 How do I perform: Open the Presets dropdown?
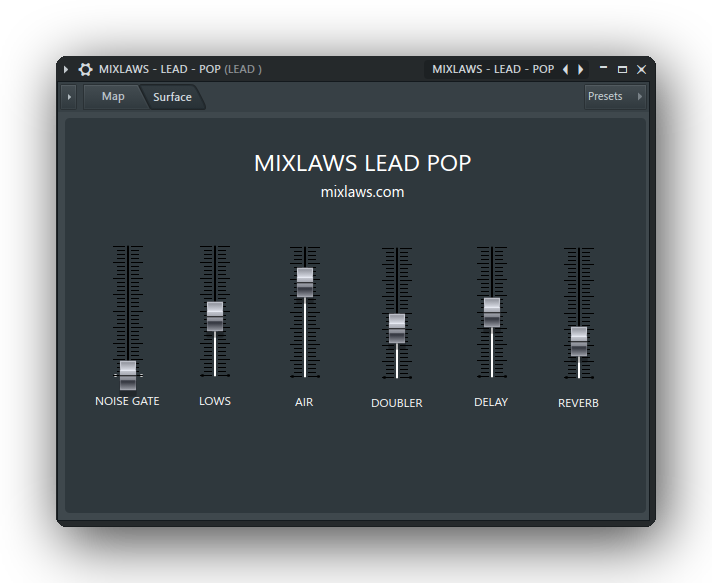tap(615, 96)
